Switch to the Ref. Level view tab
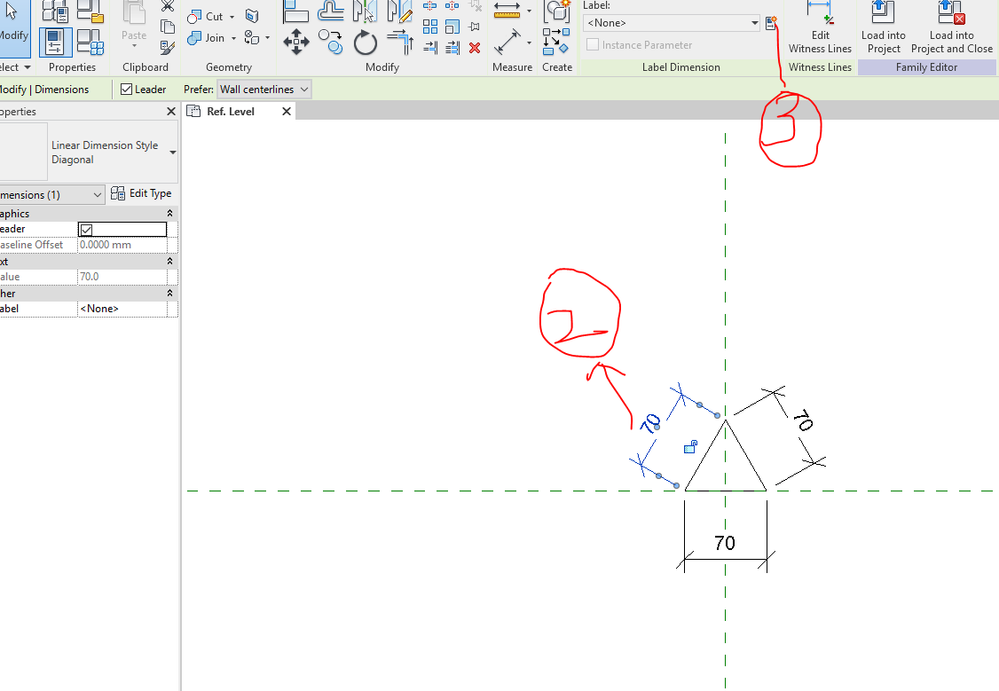Screen dimensions: 999x691 (x=231, y=111)
